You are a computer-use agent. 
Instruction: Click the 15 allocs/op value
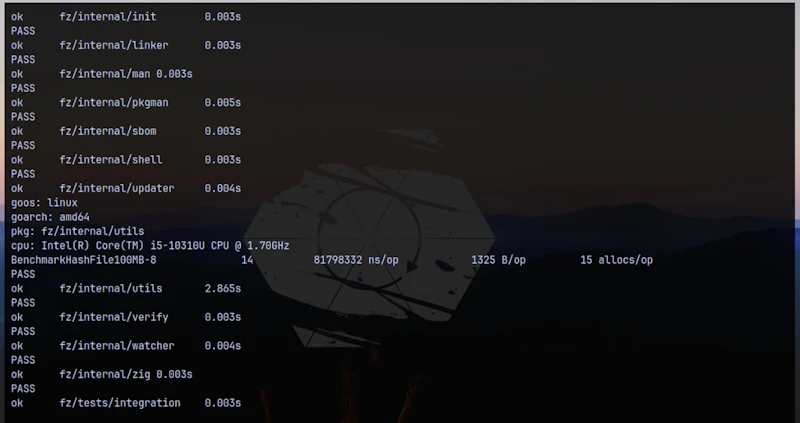[x=616, y=260]
